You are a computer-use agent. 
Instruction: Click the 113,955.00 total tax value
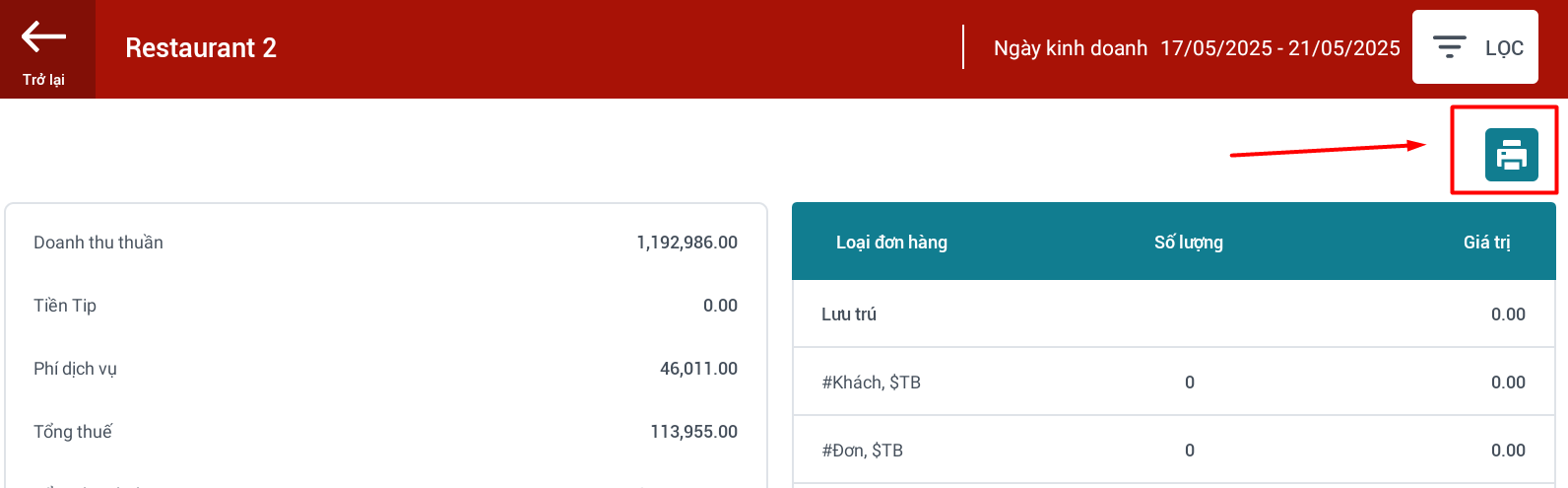point(693,432)
